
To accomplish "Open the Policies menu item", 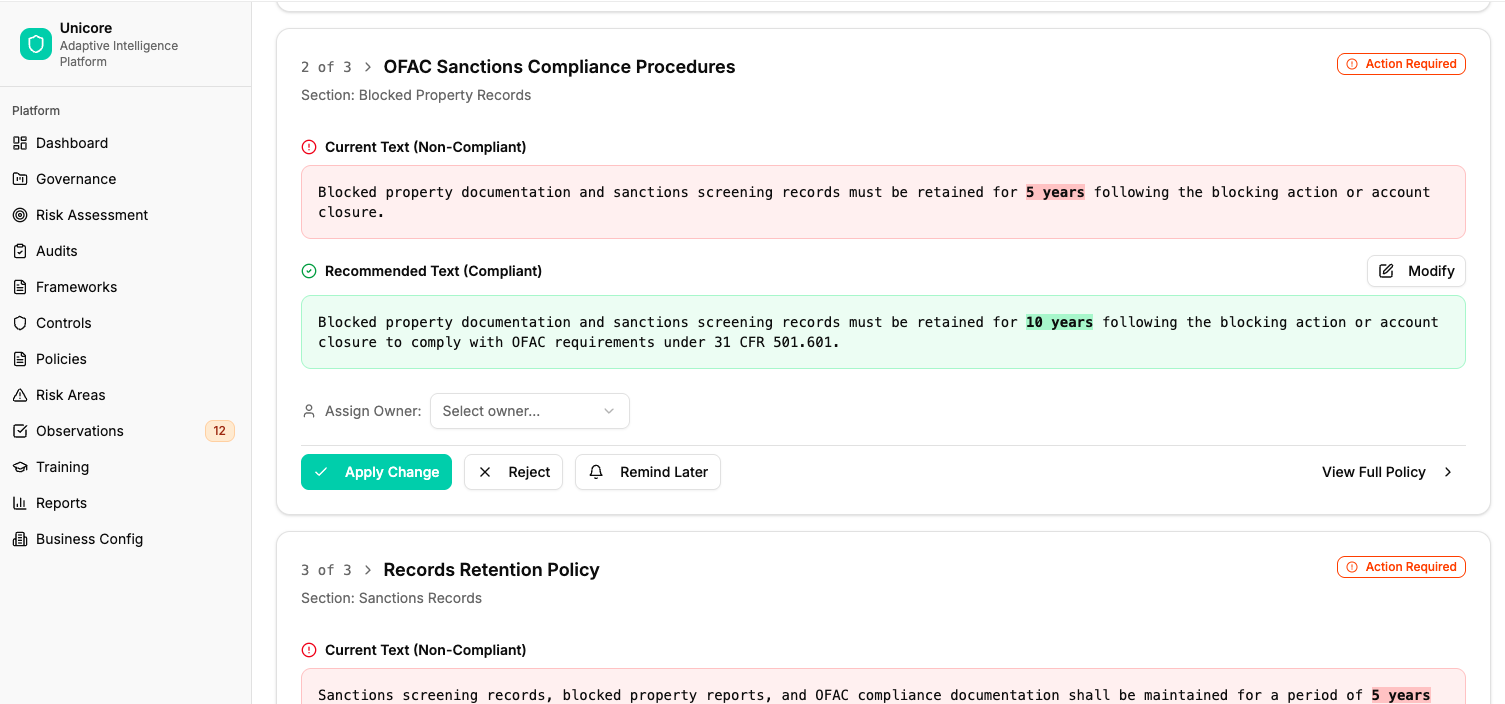I will pyautogui.click(x=61, y=359).
